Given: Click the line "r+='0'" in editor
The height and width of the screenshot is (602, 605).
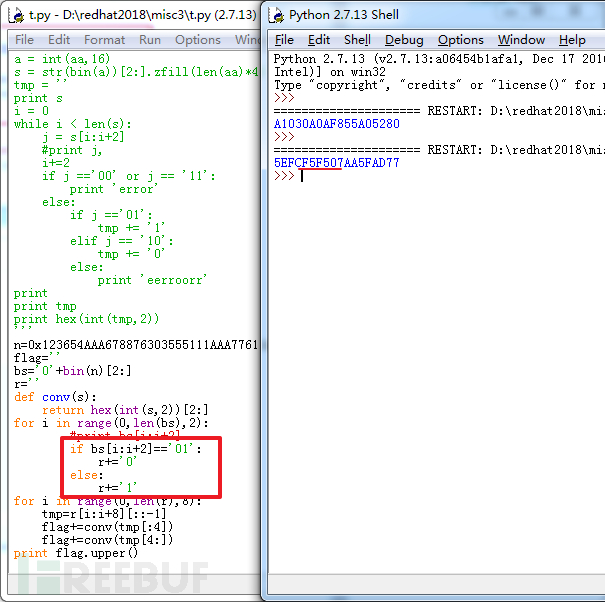Looking at the screenshot, I should 118,462.
